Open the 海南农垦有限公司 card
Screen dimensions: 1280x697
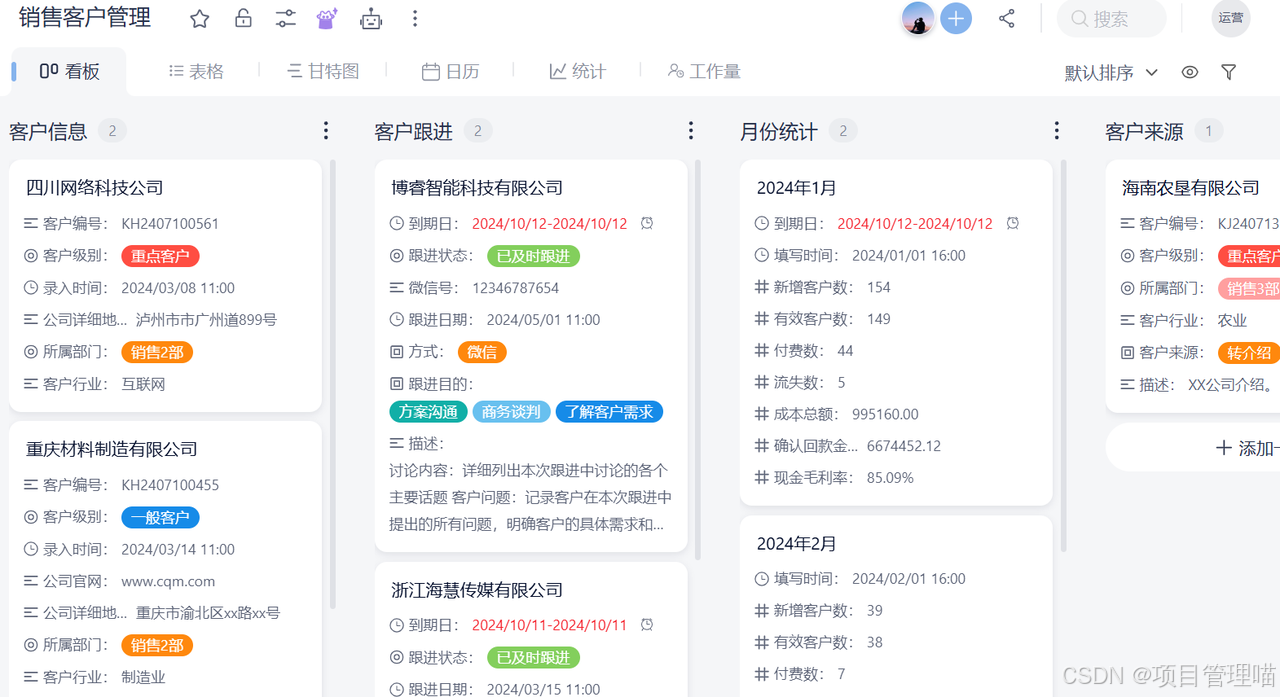[x=1193, y=285]
